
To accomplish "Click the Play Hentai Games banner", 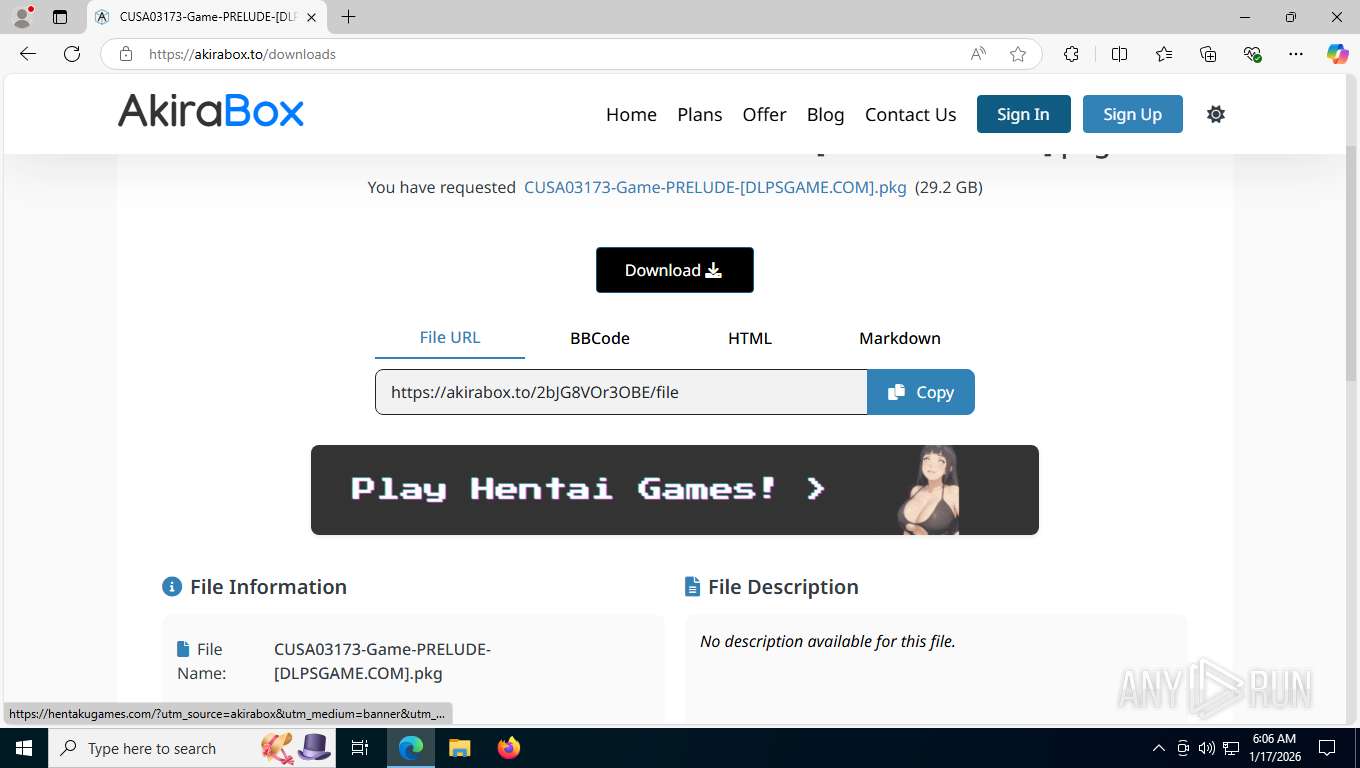I will (x=675, y=490).
